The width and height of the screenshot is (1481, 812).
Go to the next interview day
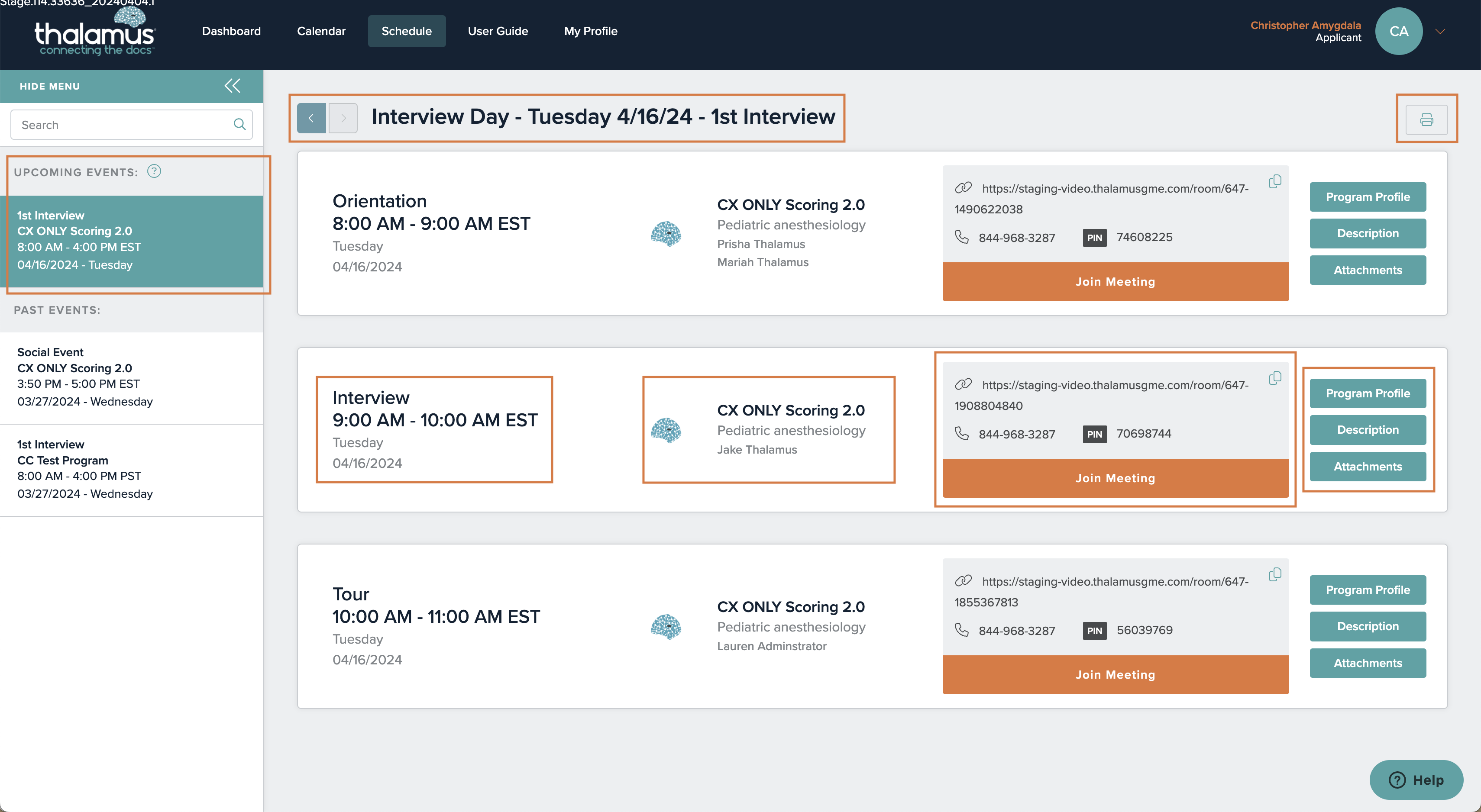click(x=343, y=119)
